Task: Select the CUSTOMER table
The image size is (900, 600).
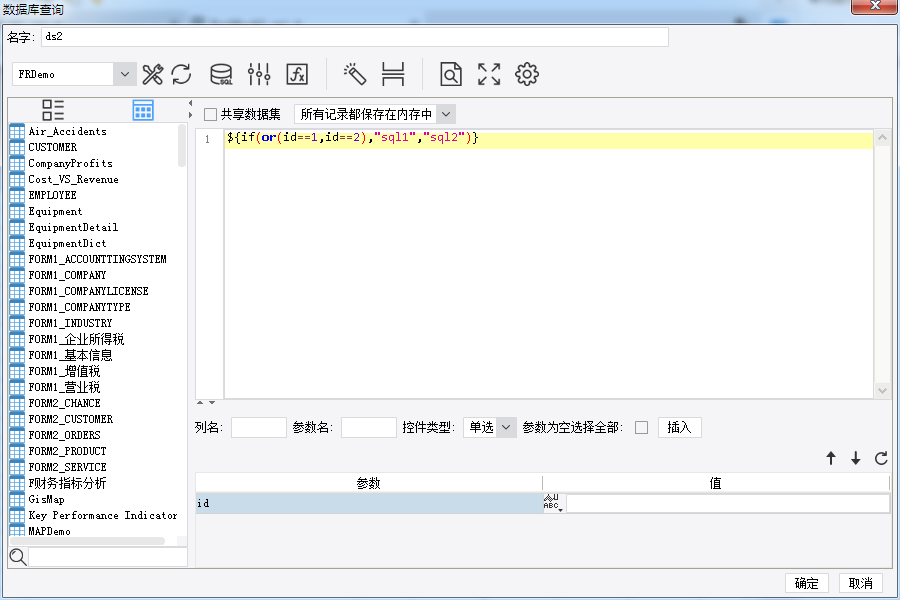Action: pos(53,148)
